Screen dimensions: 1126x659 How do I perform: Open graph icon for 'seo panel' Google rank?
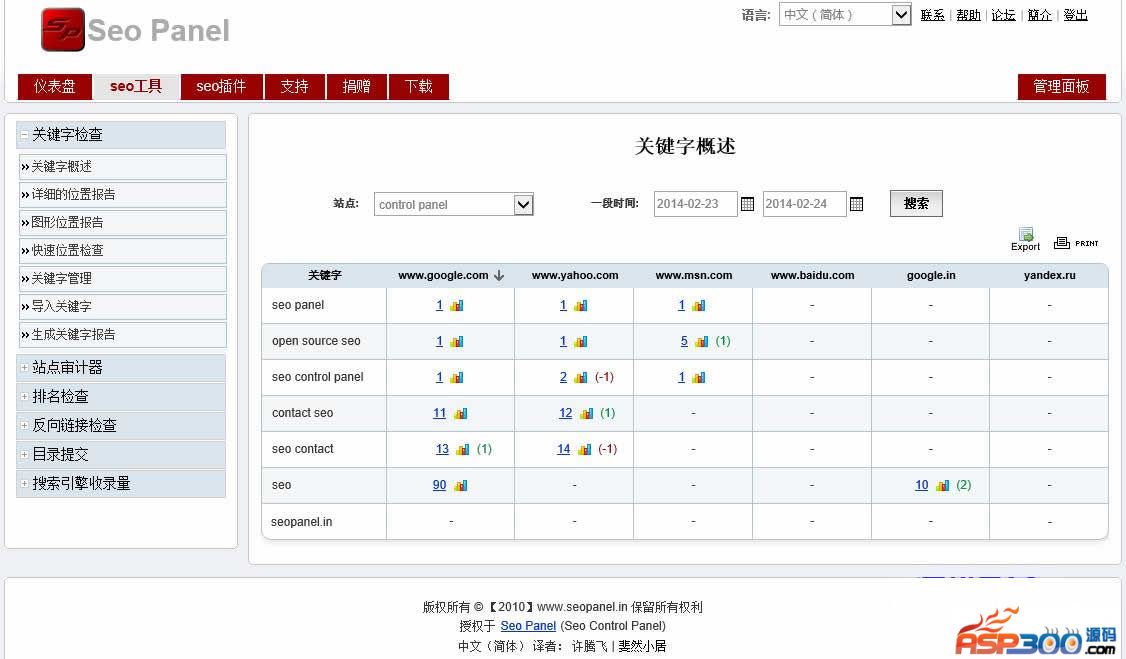tap(456, 306)
